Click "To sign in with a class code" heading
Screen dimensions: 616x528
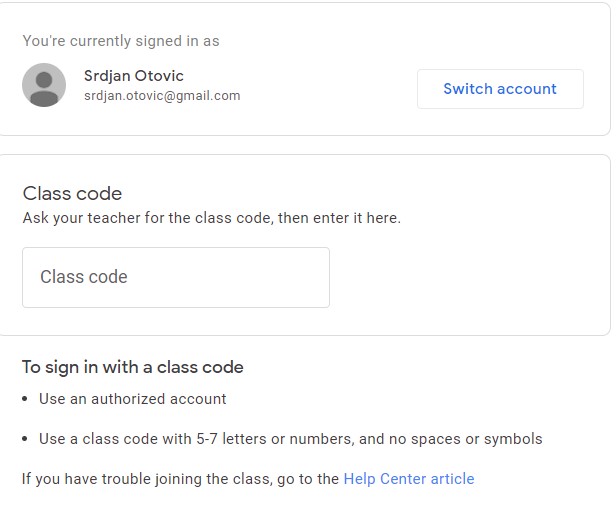(133, 367)
